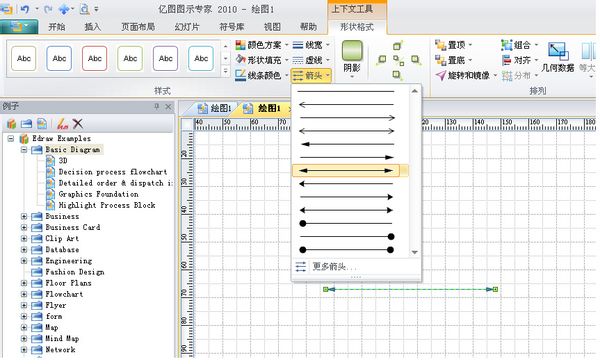This screenshot has height=364, width=600.
Task: Switch to the 视图 ribbon tab
Action: click(x=272, y=27)
